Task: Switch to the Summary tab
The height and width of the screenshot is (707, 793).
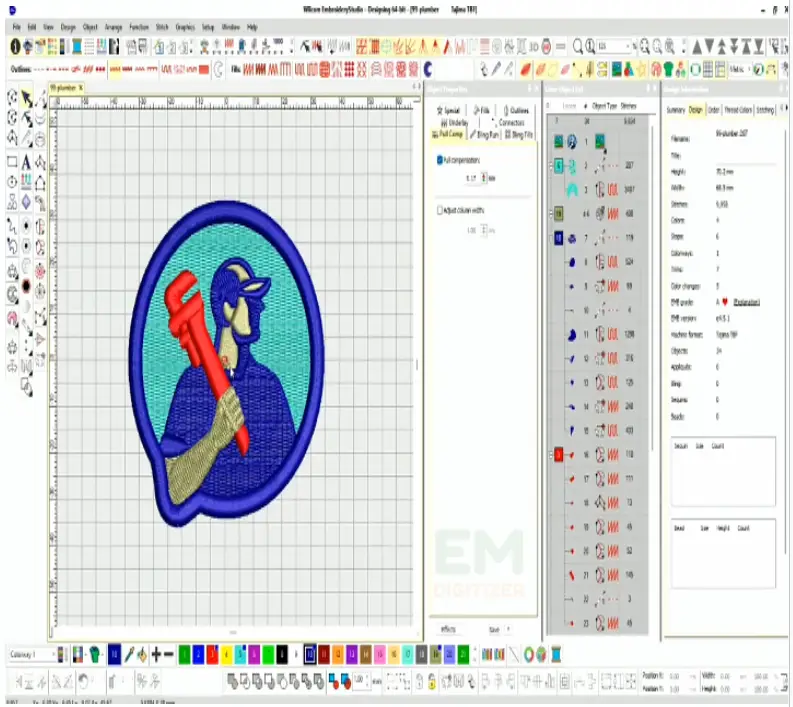Action: click(676, 110)
